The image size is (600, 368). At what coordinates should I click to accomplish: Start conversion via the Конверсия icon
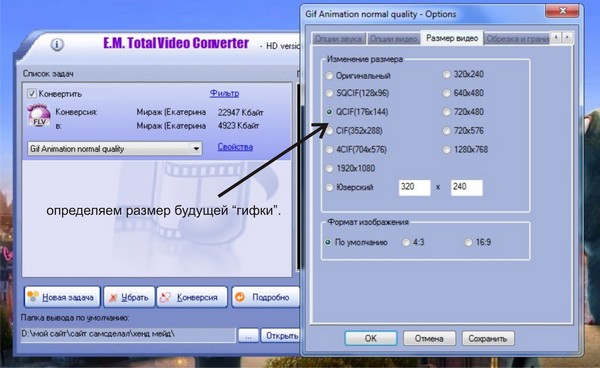click(166, 297)
